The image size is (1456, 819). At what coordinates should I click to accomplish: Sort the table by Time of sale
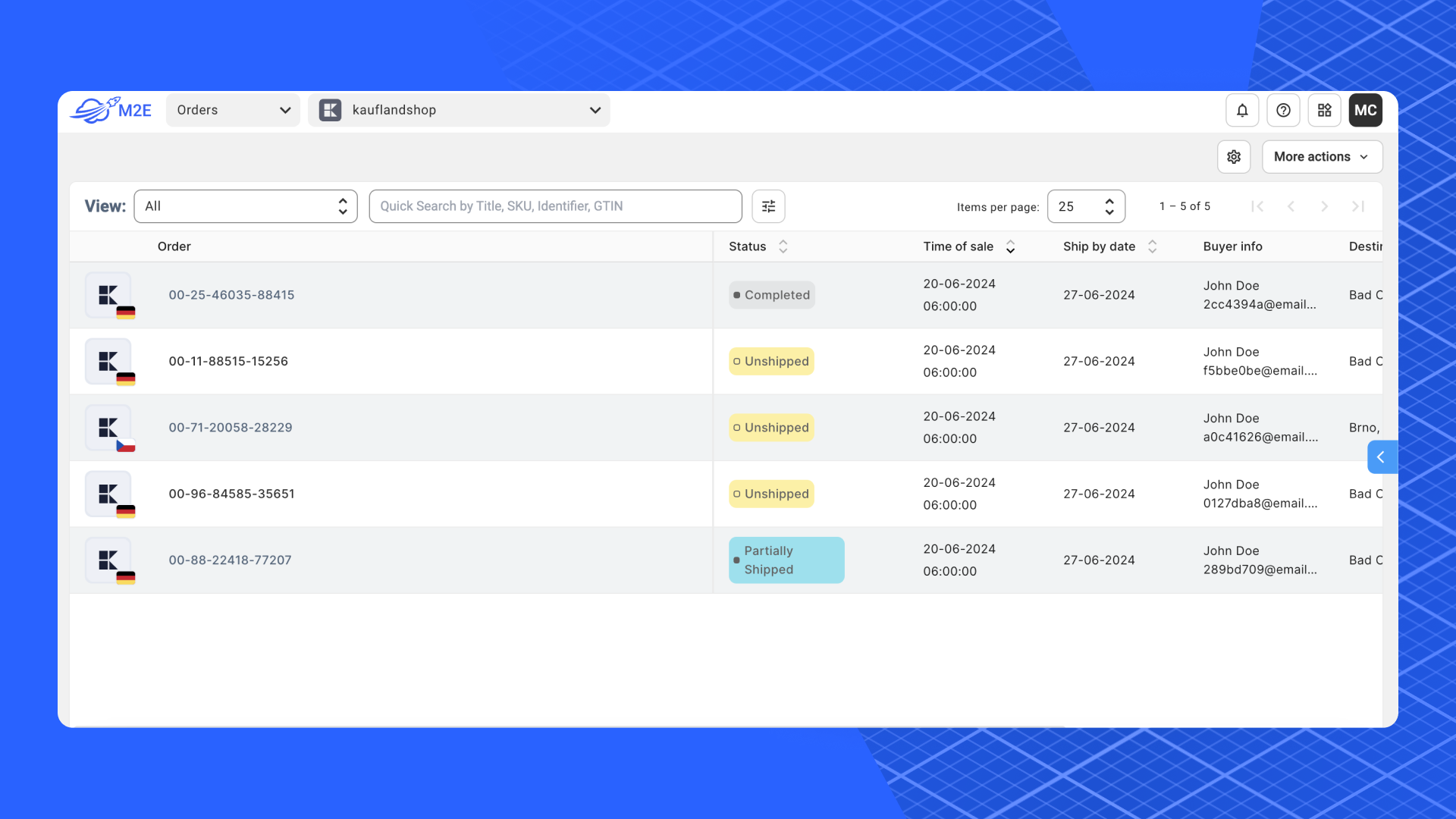point(1011,246)
